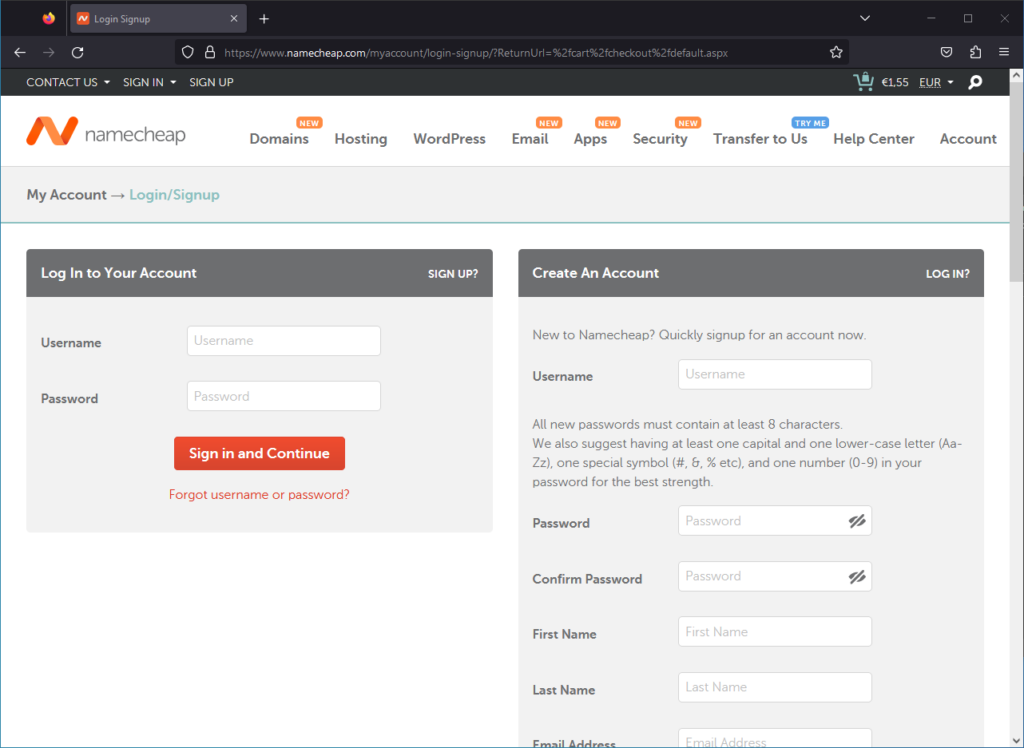Open the Help Center menu

pos(874,138)
